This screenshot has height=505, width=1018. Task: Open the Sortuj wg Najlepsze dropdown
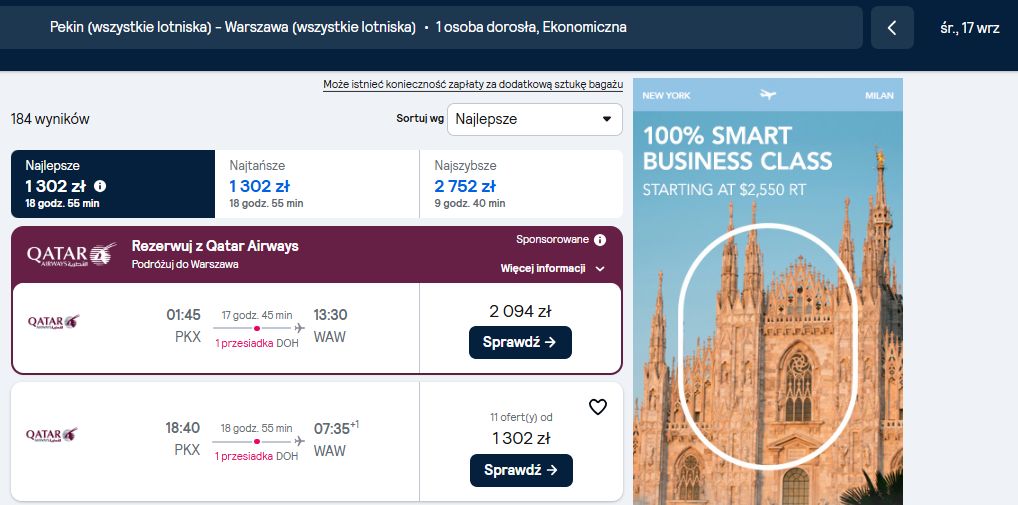[x=534, y=119]
